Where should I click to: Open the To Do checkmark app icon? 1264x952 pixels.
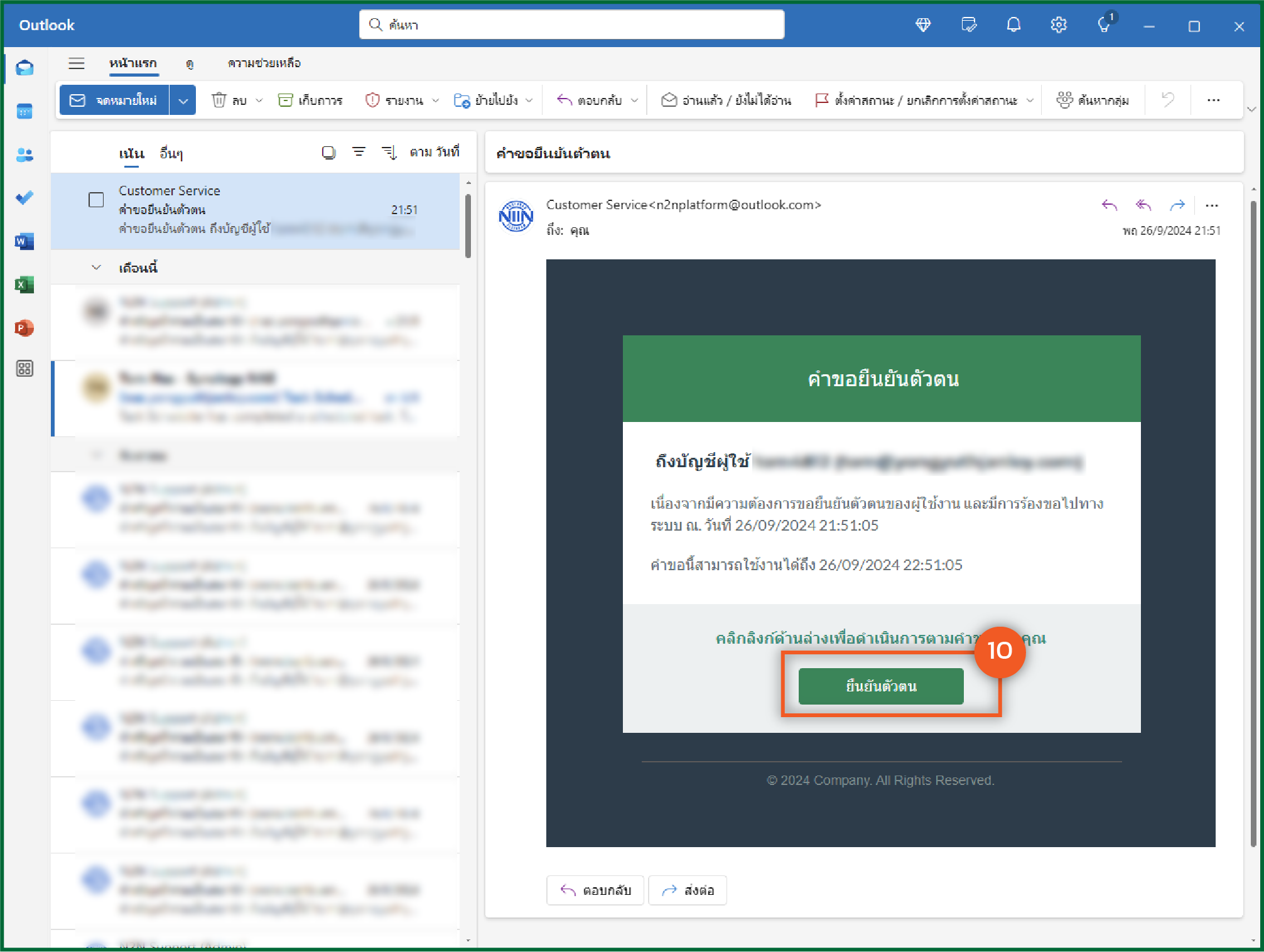(x=24, y=198)
